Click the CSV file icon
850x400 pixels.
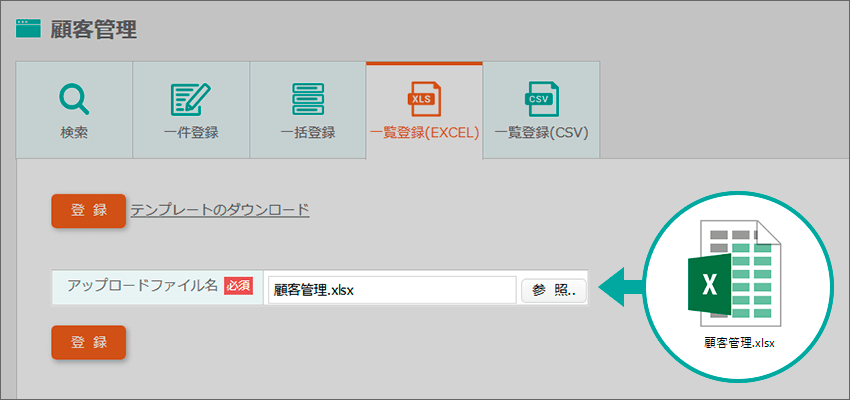click(x=541, y=99)
